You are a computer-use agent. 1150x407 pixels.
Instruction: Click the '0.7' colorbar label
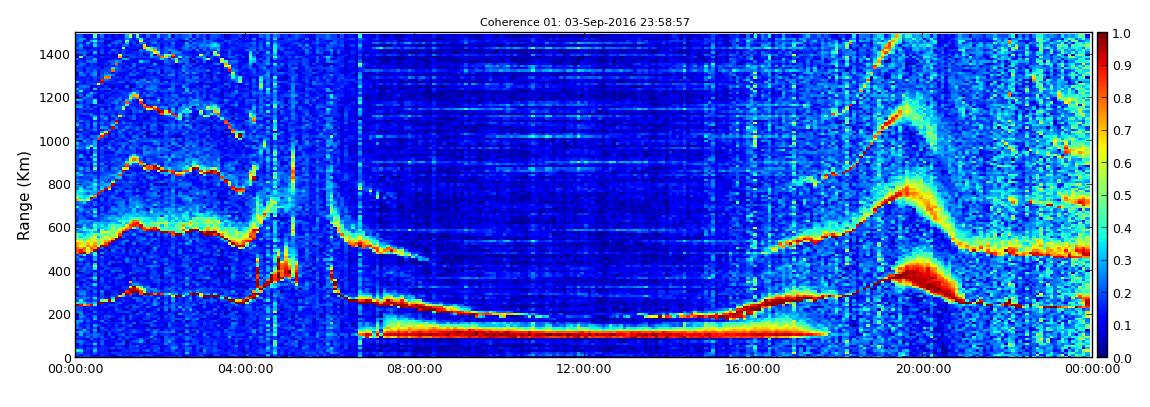[x=1122, y=131]
